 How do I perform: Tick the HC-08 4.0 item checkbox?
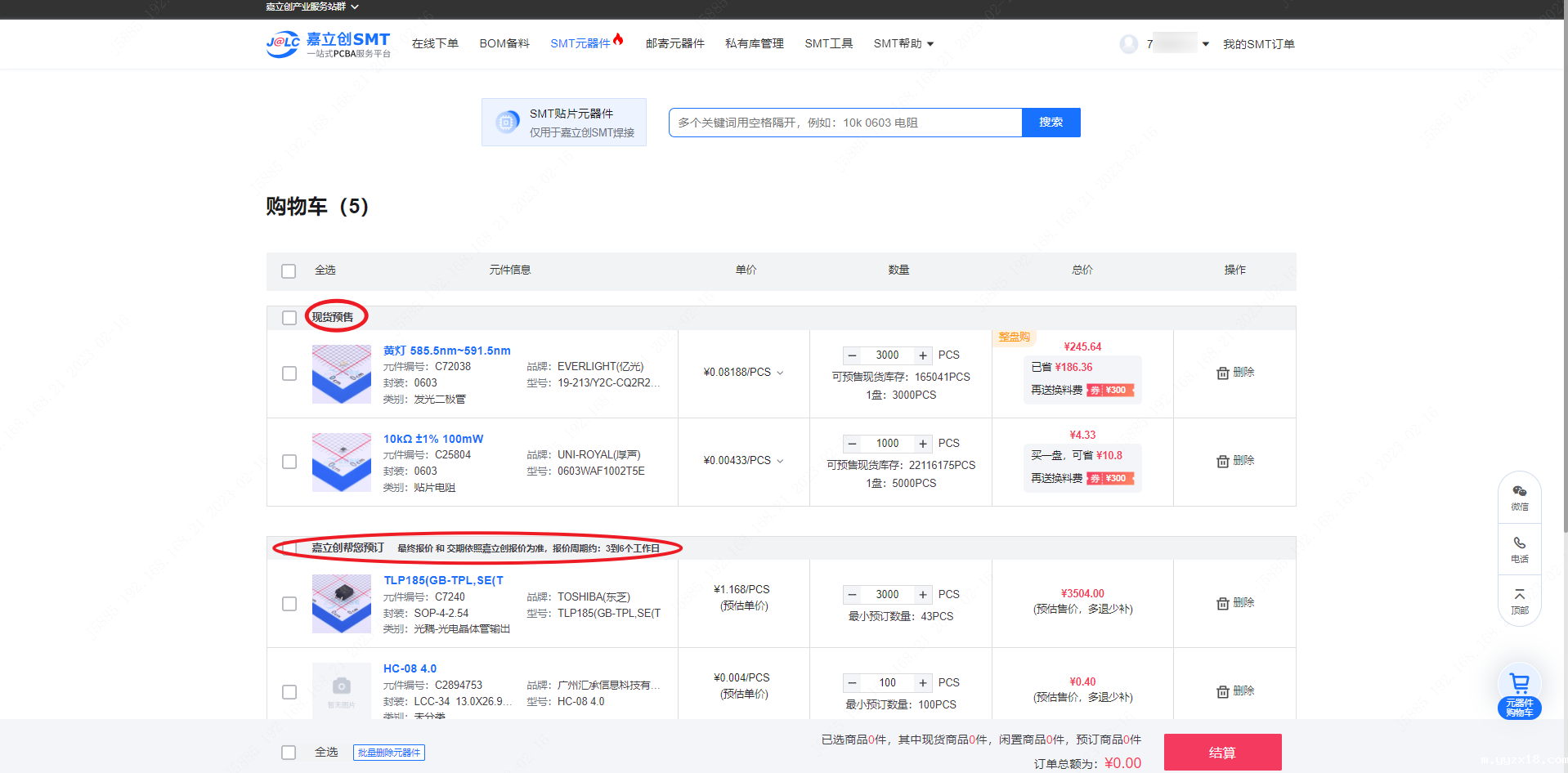289,692
